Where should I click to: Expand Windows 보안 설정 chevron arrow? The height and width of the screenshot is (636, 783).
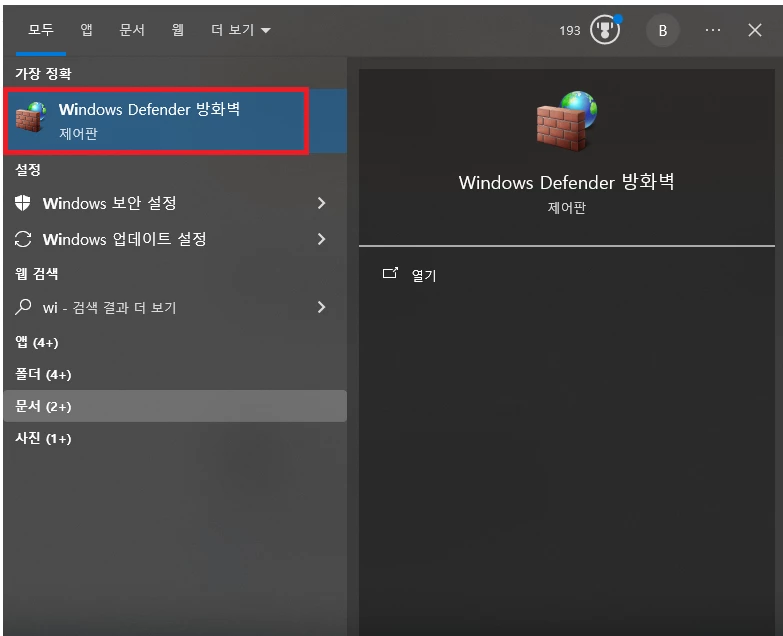tap(322, 203)
